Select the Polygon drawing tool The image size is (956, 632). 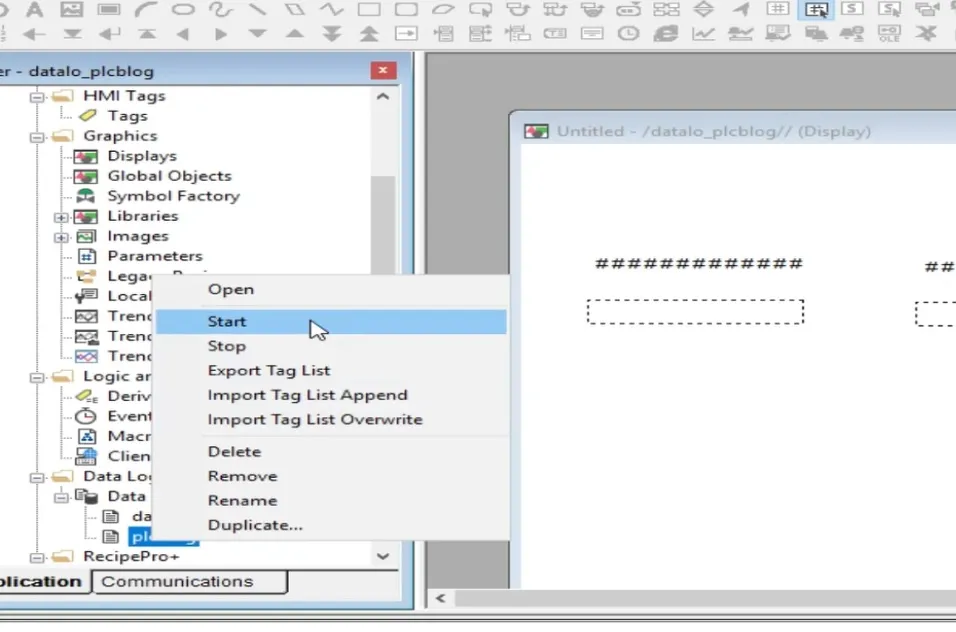(294, 9)
